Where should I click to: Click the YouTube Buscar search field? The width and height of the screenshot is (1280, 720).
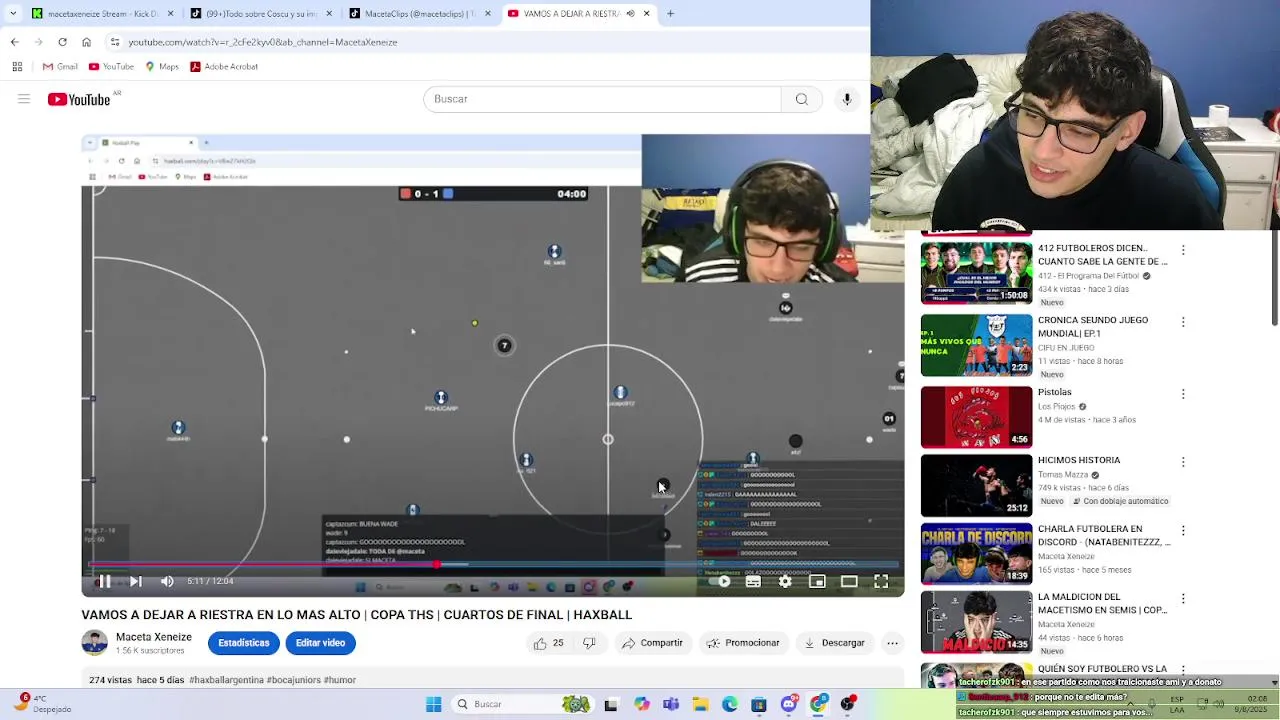(602, 99)
